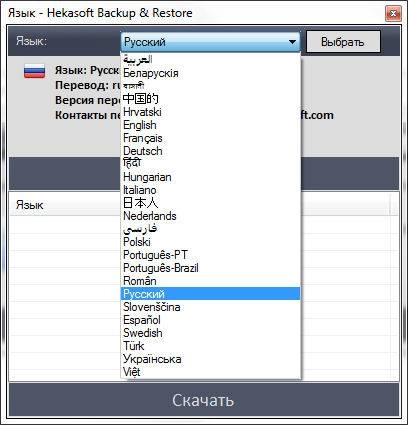The height and width of the screenshot is (425, 408).
Task: Select highlighted Русский list entry
Action: pyautogui.click(x=211, y=294)
